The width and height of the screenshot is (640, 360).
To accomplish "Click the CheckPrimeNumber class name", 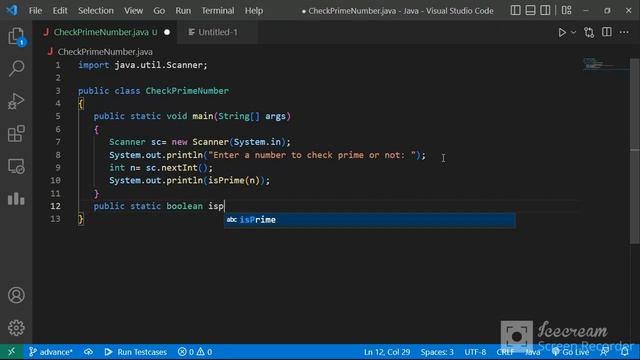I will coord(187,91).
